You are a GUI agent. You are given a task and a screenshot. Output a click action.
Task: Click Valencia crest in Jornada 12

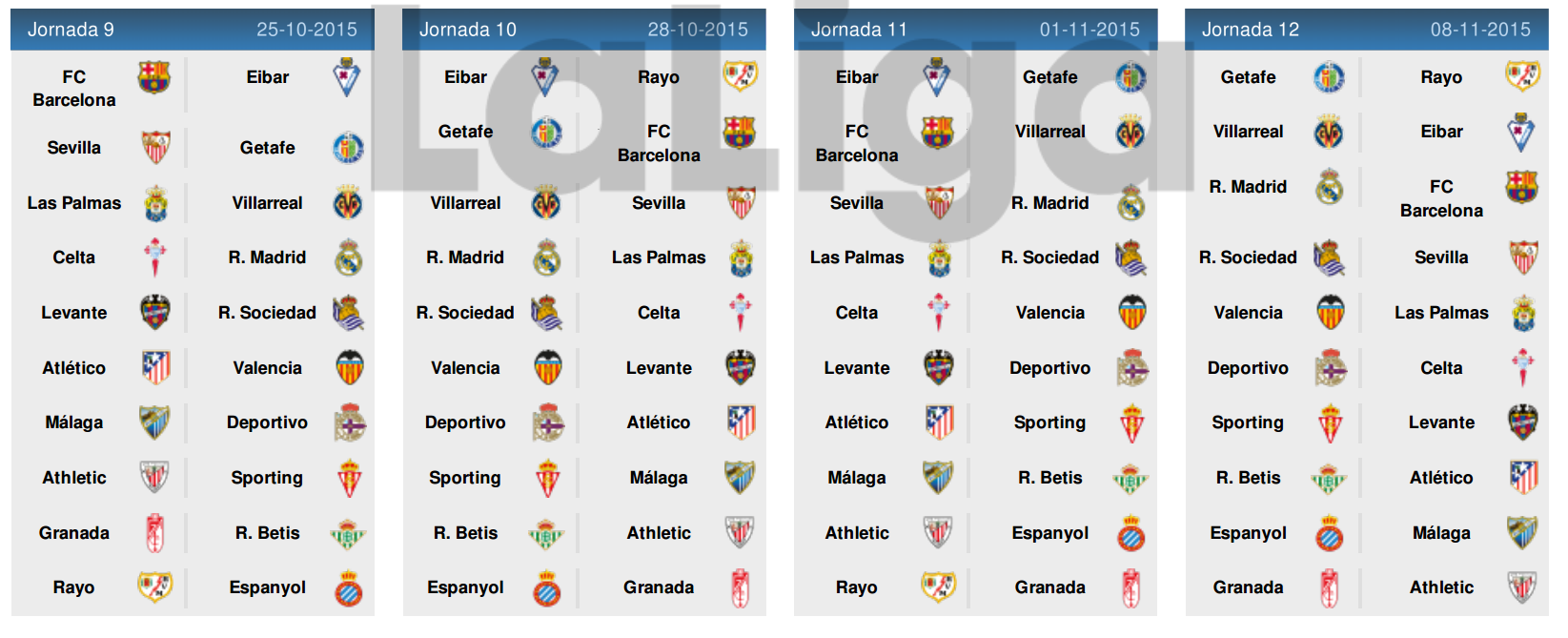(x=1330, y=313)
